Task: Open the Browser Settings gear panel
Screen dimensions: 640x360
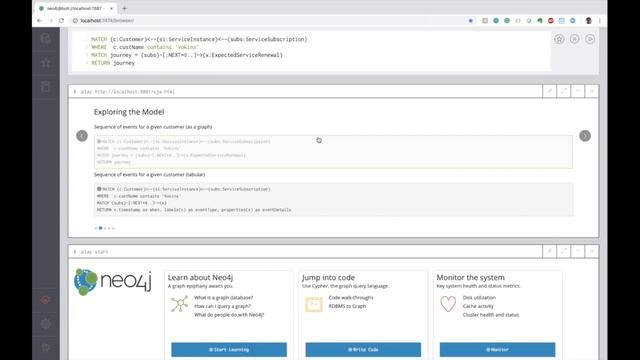Action: click(x=46, y=324)
